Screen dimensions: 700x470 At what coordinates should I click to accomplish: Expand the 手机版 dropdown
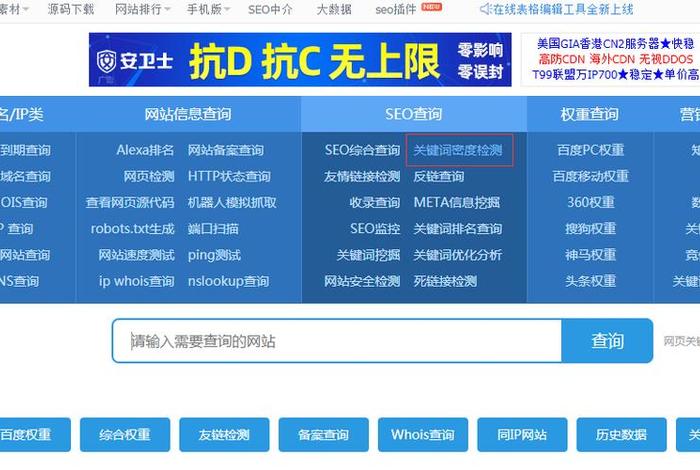click(208, 9)
